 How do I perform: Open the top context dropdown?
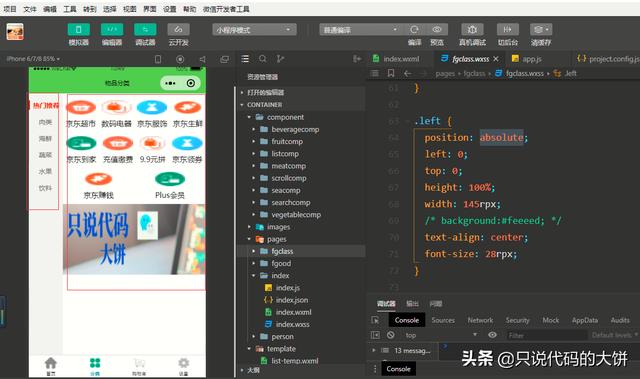pyautogui.click(x=441, y=335)
